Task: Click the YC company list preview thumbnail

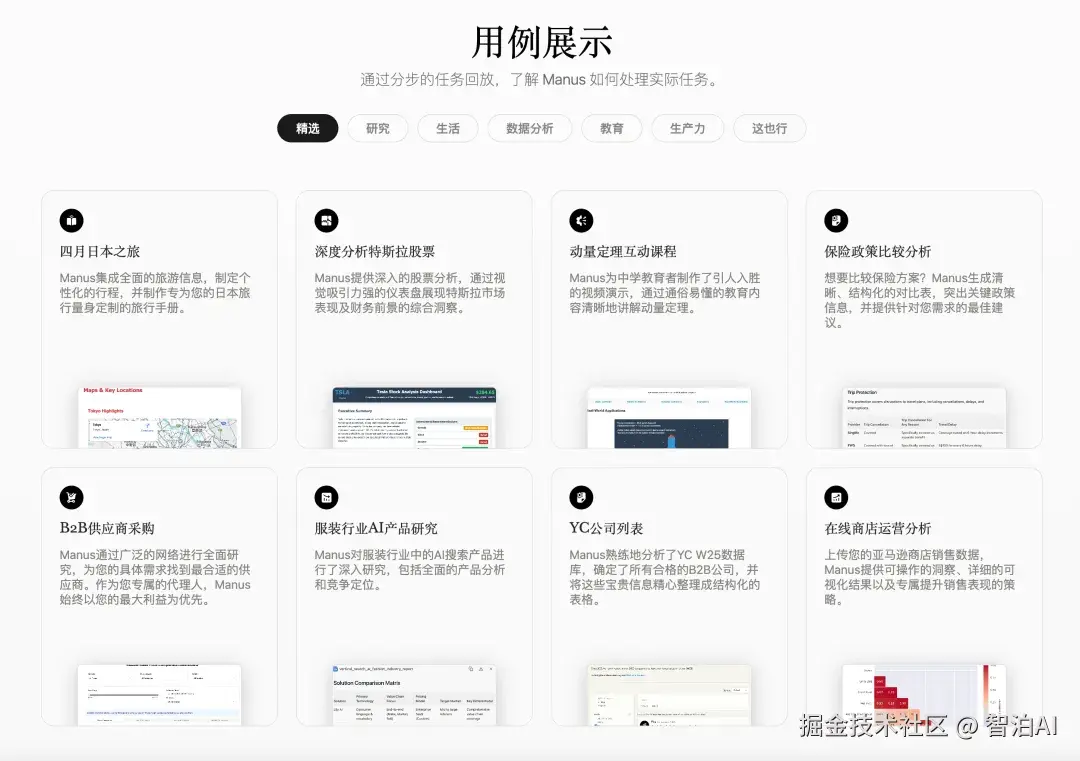Action: [x=669, y=694]
